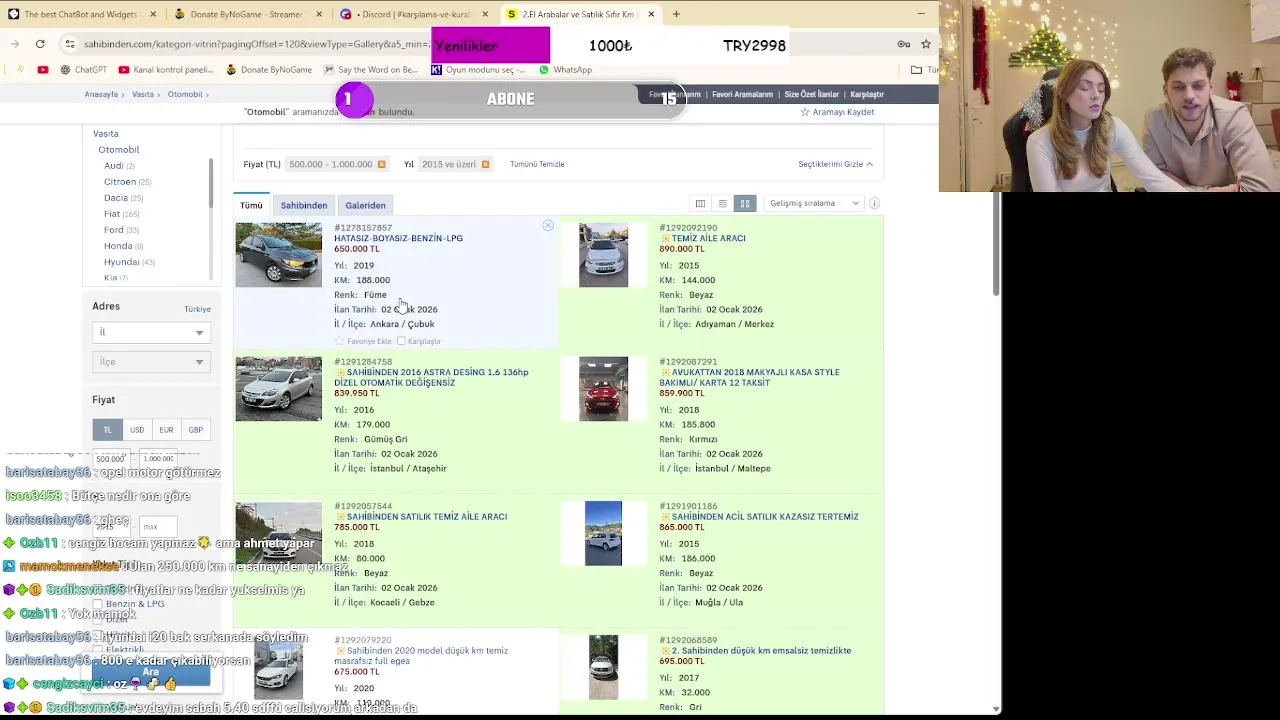Select Ford in category list
The image size is (1280, 720).
coord(113,230)
